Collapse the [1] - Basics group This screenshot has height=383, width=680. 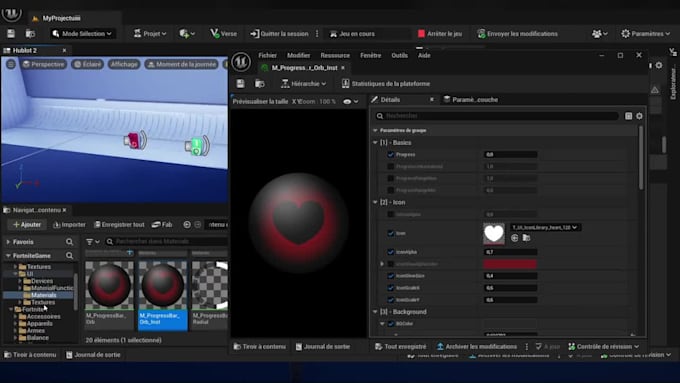(375, 142)
